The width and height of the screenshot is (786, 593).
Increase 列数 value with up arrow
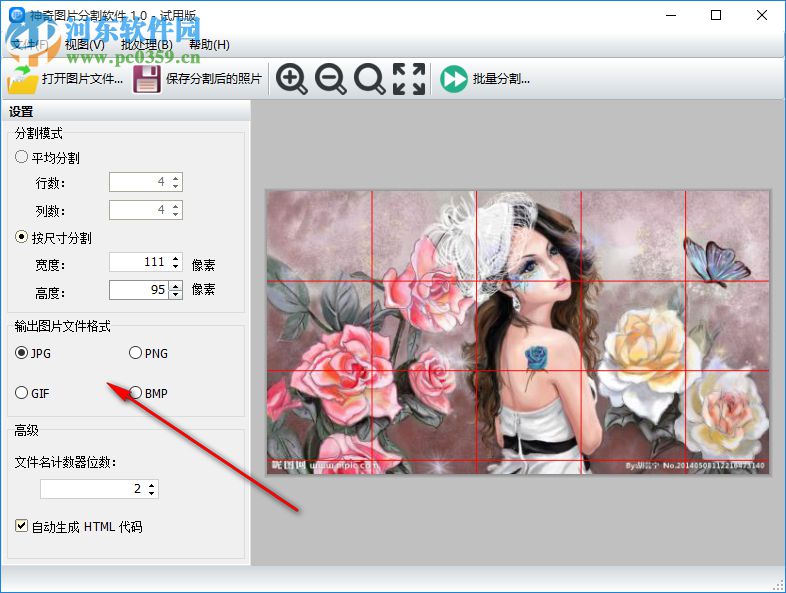tap(175, 206)
